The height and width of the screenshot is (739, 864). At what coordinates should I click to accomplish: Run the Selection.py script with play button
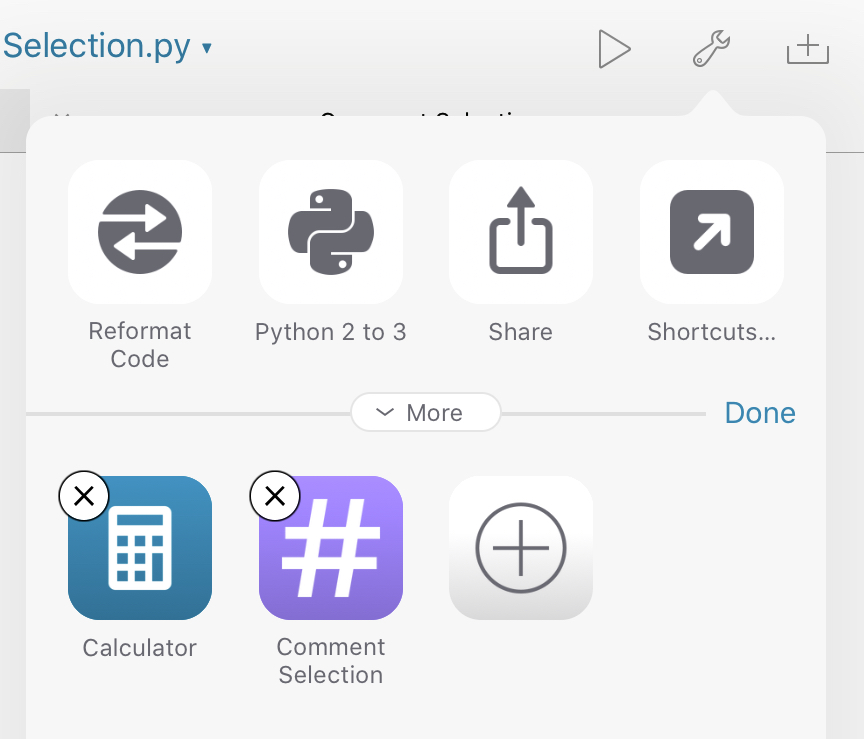tap(615, 48)
